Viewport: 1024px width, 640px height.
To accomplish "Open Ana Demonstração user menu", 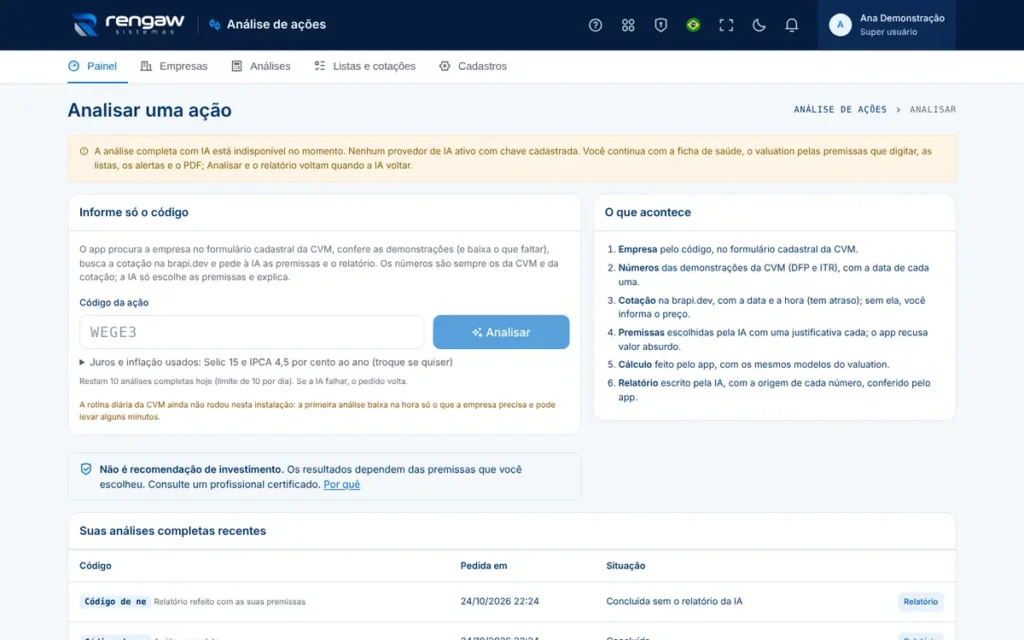I will (886, 25).
